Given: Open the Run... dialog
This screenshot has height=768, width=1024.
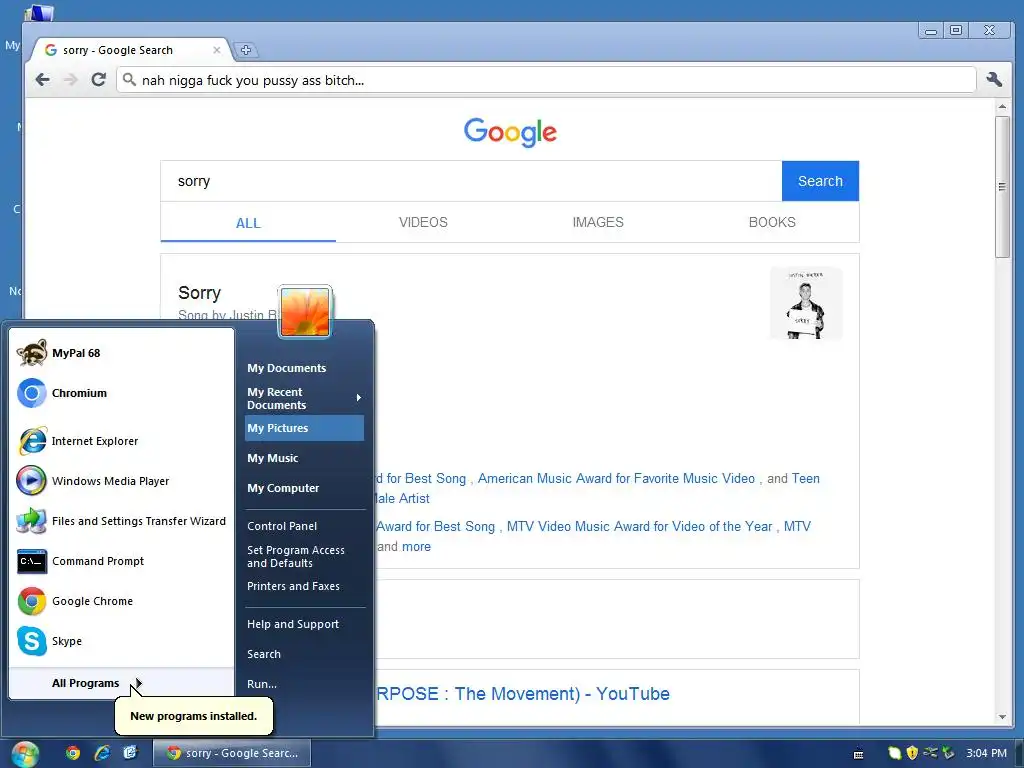Looking at the screenshot, I should (x=304, y=684).
